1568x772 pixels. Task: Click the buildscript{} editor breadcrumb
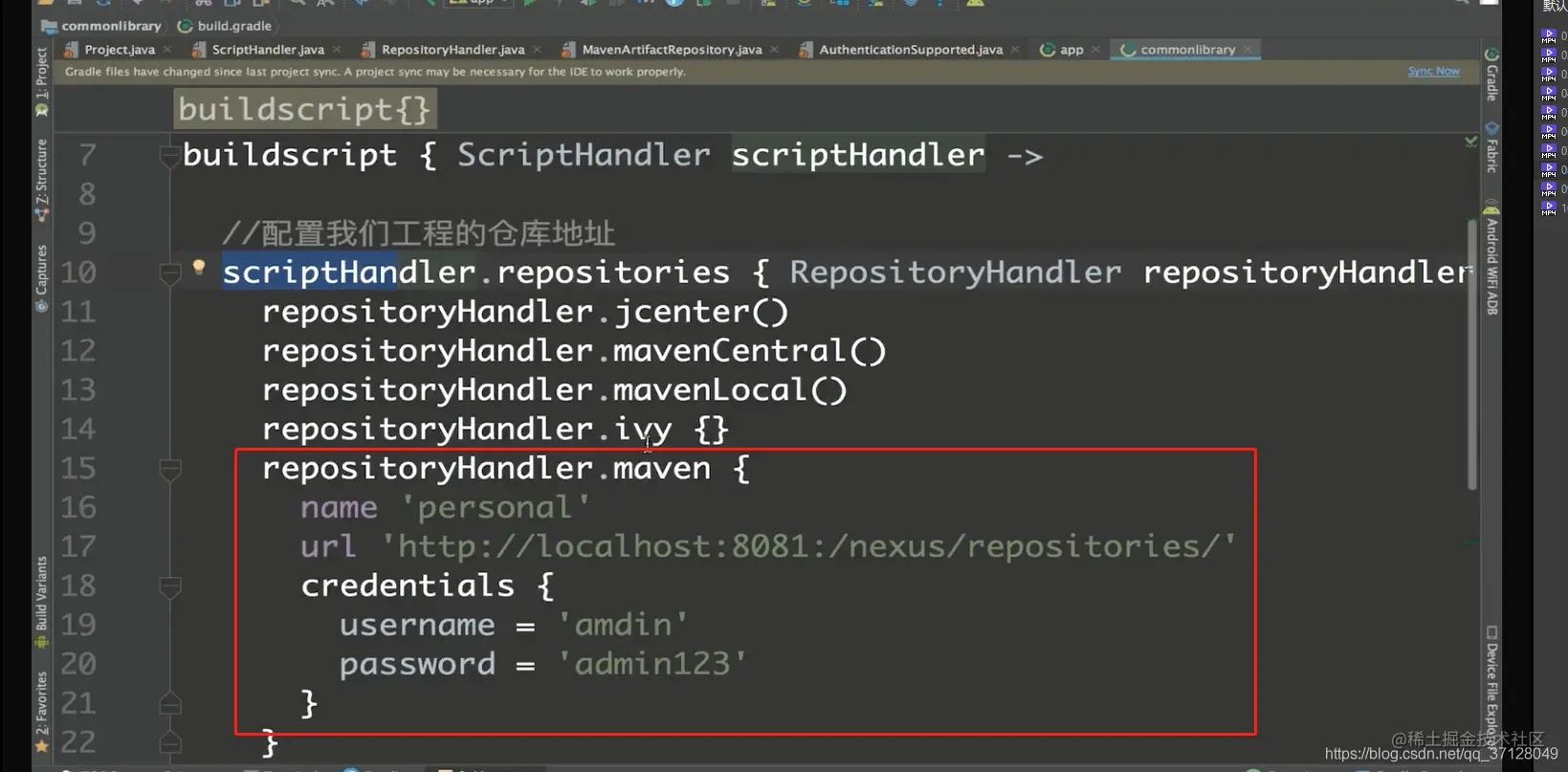click(x=305, y=109)
